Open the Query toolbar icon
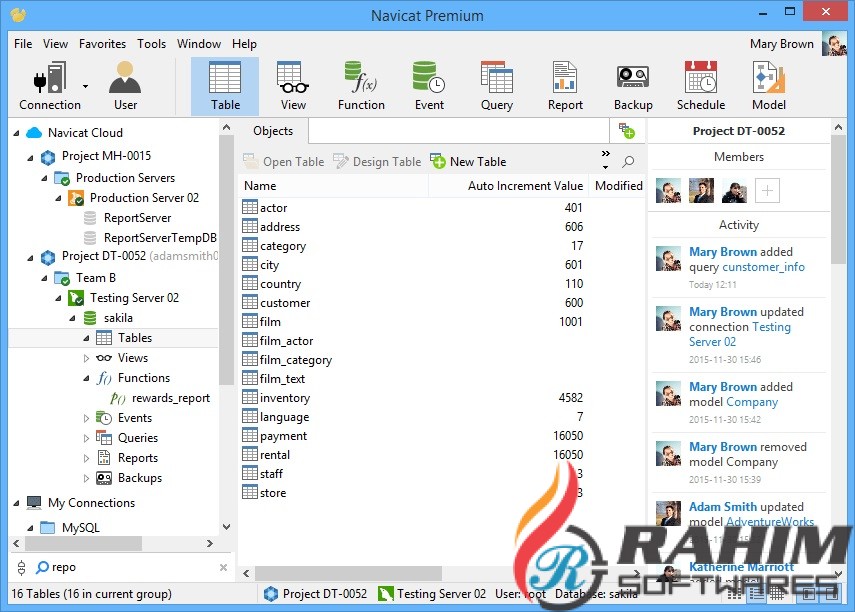This screenshot has height=612, width=855. (x=497, y=86)
